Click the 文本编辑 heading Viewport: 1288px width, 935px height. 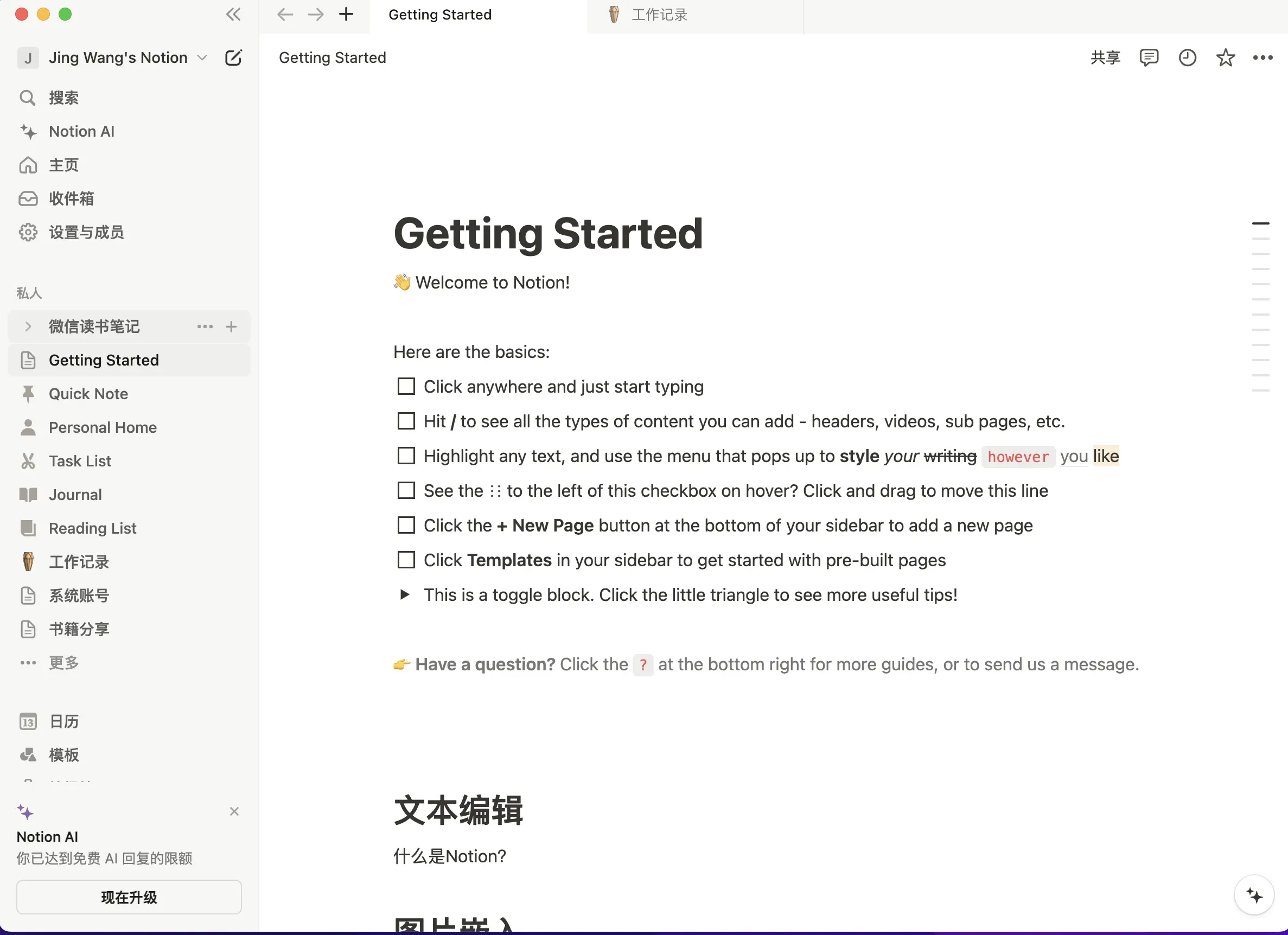[x=458, y=811]
